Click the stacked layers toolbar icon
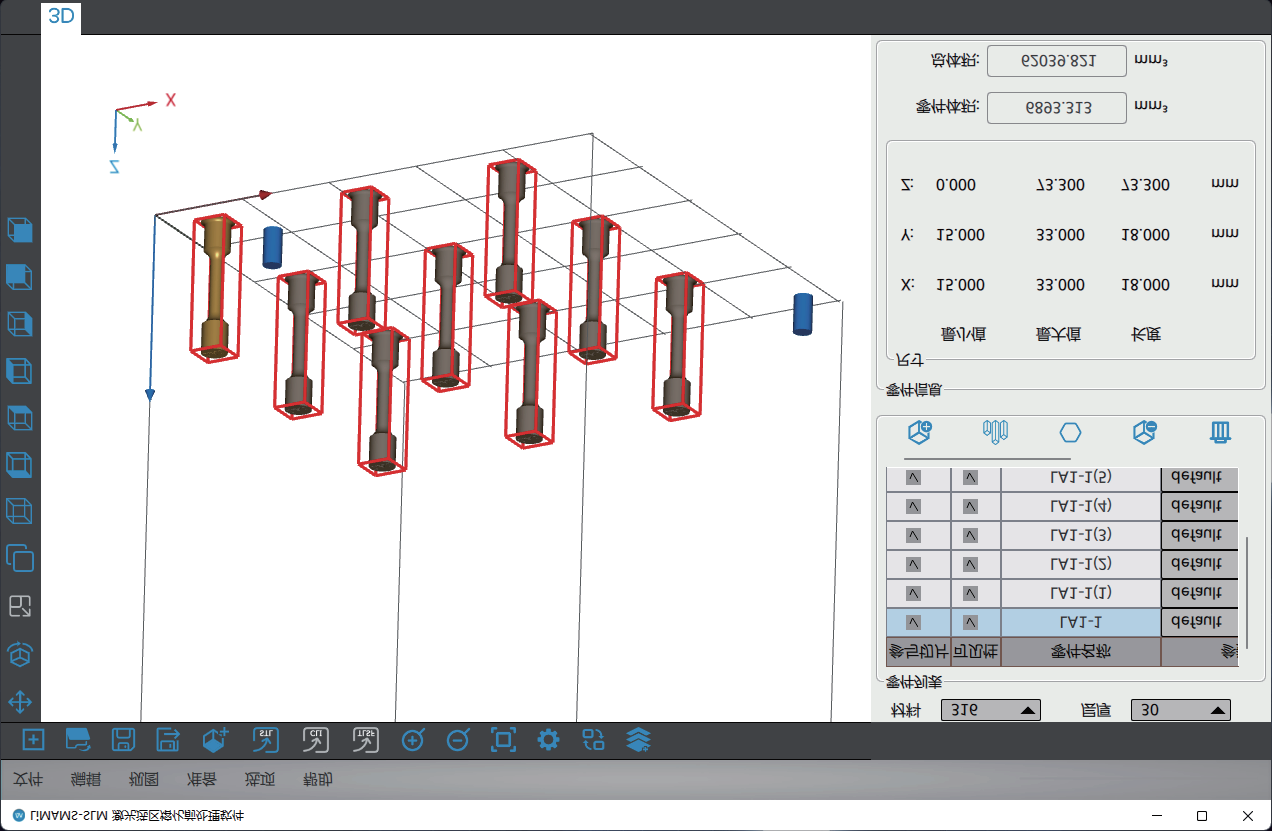This screenshot has height=831, width=1272. (x=639, y=740)
